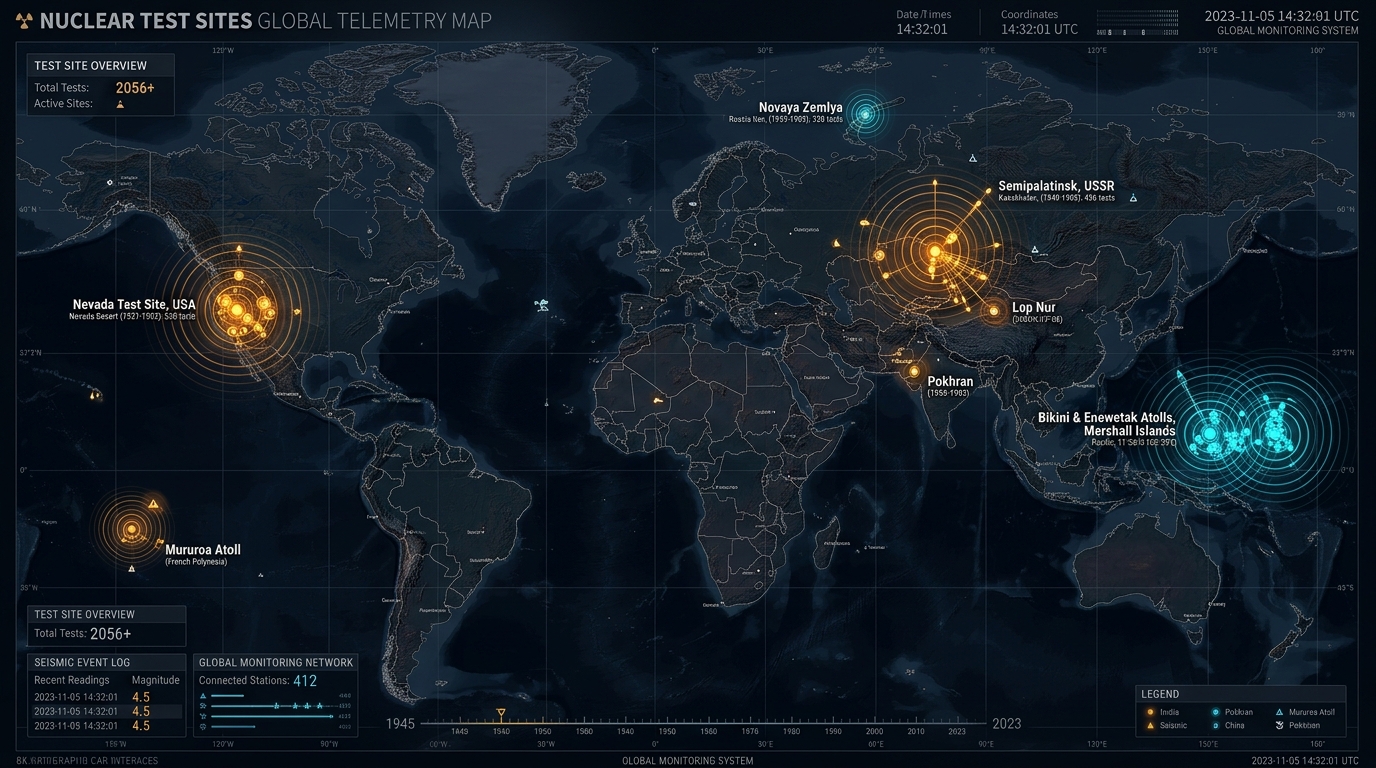Select the first seismic event log row

(x=106, y=697)
